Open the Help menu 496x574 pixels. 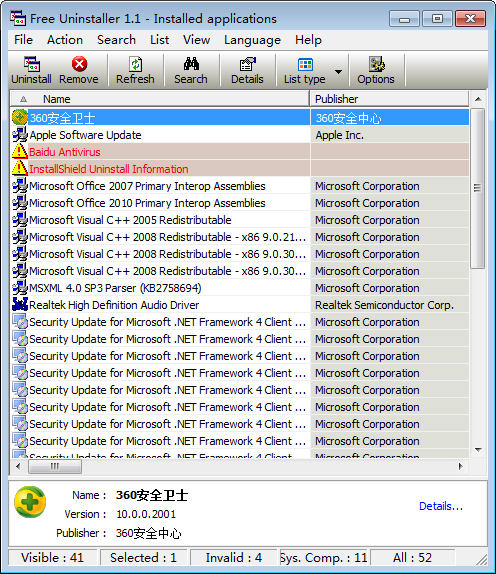pos(308,40)
